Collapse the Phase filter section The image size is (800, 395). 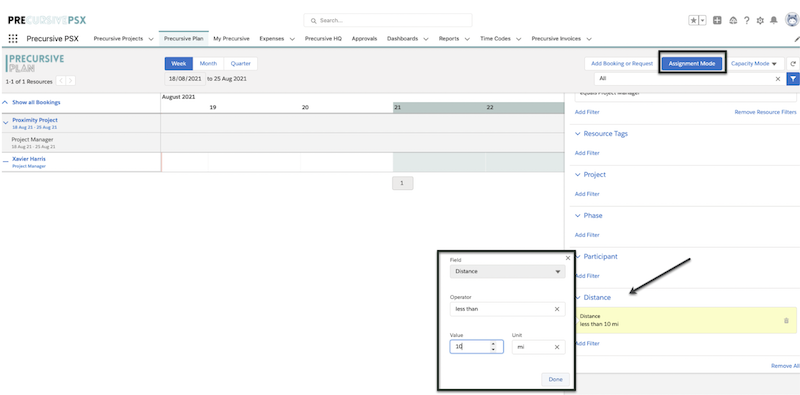[578, 215]
